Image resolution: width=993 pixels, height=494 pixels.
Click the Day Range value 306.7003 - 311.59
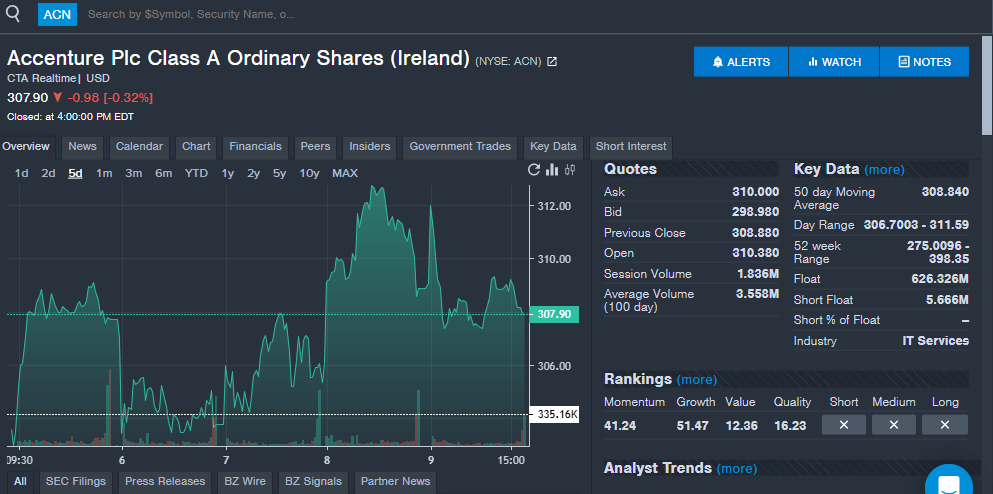[x=916, y=225]
